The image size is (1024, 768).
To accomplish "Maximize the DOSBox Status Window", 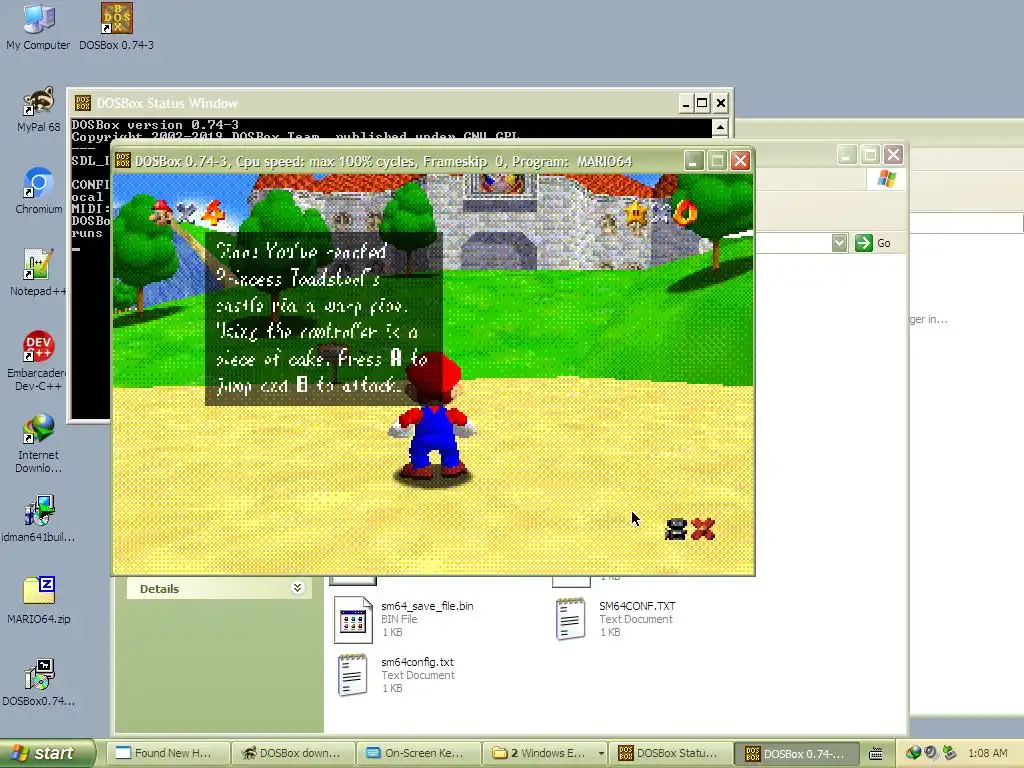I will point(702,103).
